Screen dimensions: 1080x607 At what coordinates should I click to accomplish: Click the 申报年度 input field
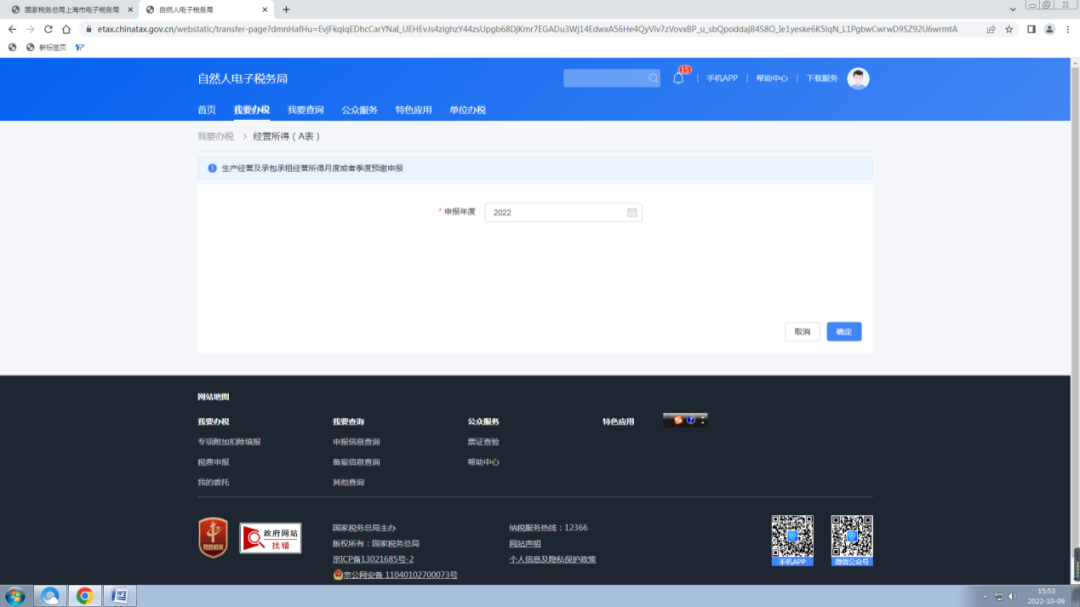click(x=563, y=212)
